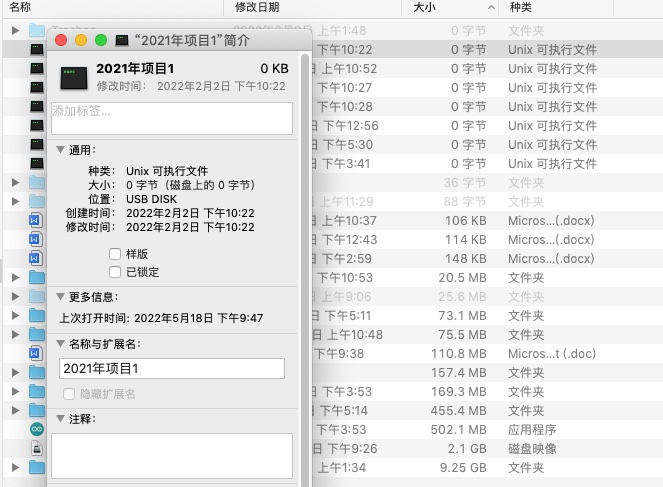Viewport: 663px width, 487px height.
Task: Click the Word icon of the 110.8 MB .doc file
Action: [x=37, y=353]
